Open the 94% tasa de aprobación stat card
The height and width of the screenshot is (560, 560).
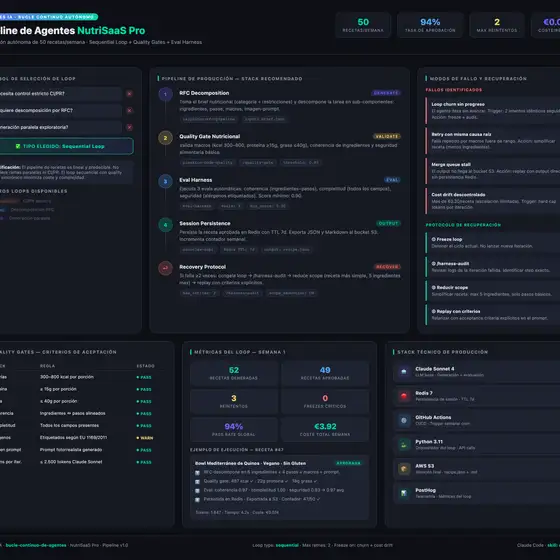(x=430, y=25)
